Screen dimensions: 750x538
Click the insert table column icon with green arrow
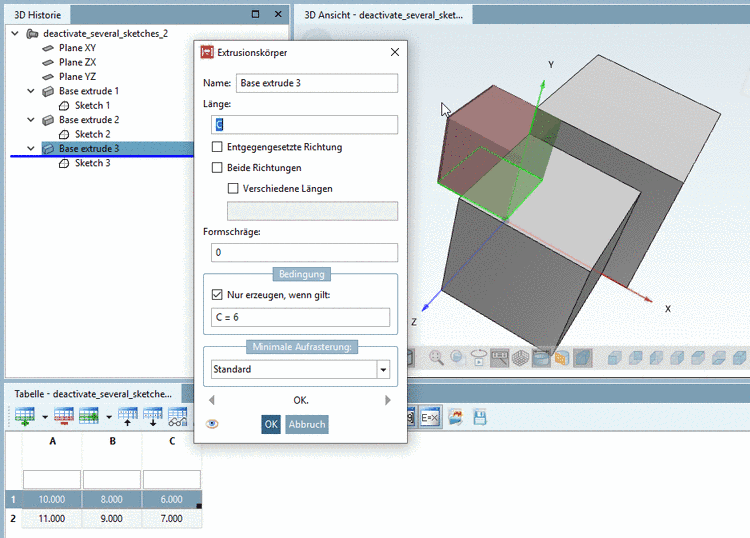coord(89,417)
